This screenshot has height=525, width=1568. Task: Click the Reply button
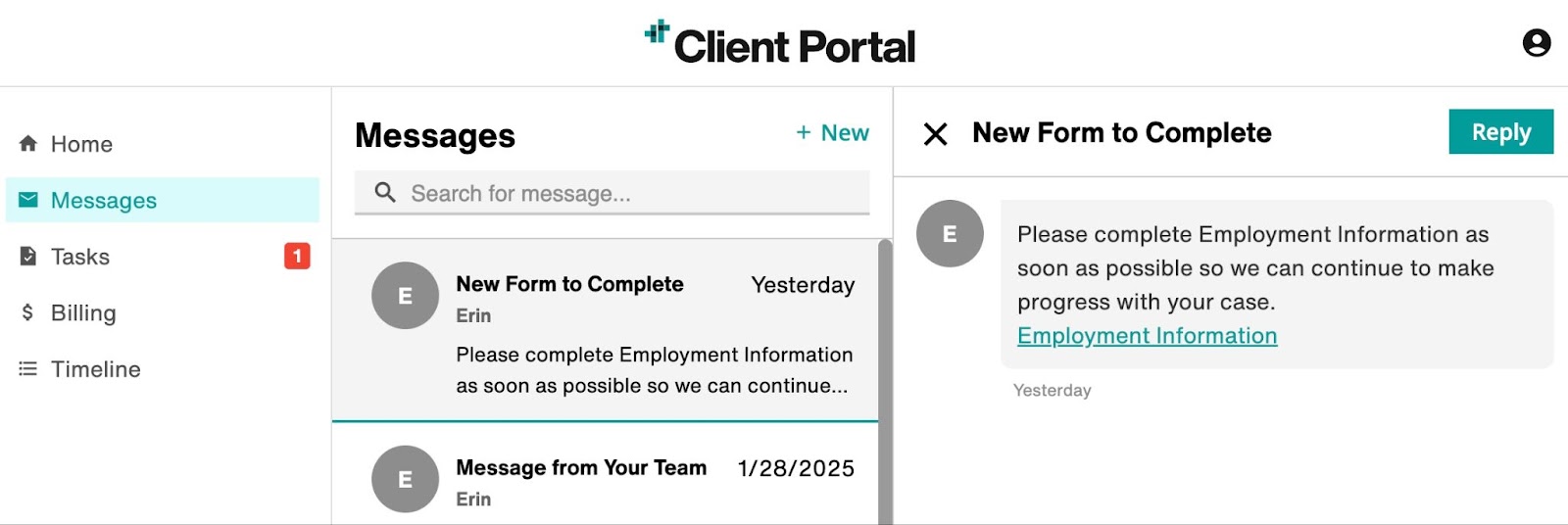[x=1500, y=132]
